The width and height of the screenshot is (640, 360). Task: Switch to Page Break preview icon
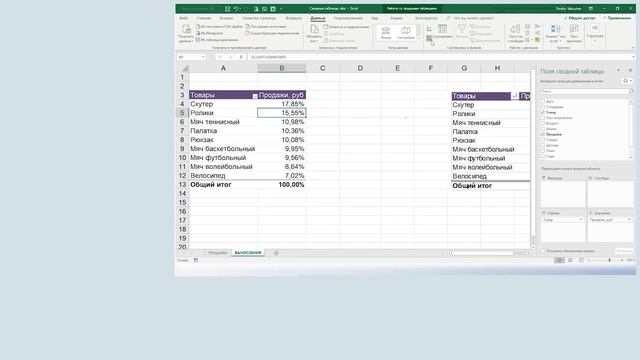(x=581, y=260)
